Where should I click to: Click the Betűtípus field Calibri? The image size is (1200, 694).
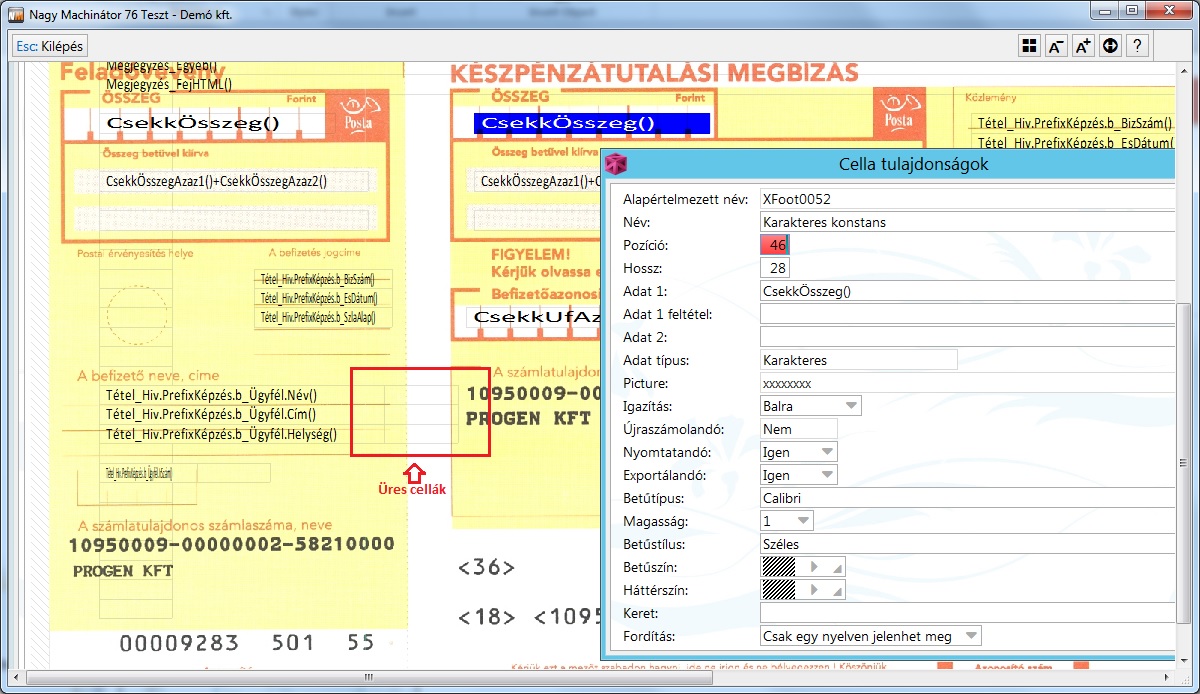coord(968,498)
